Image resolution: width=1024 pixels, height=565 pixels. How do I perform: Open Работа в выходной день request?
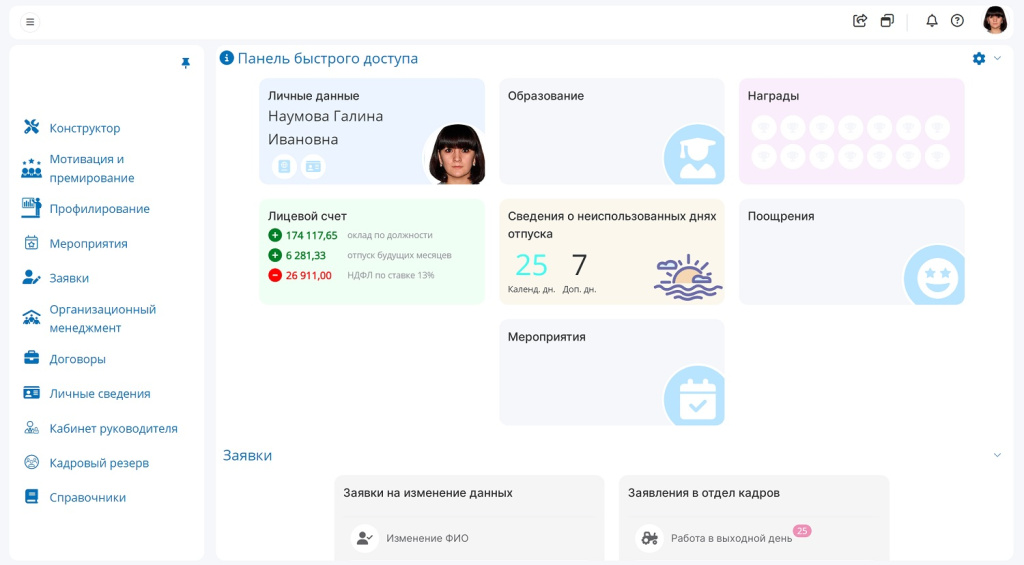tap(731, 539)
